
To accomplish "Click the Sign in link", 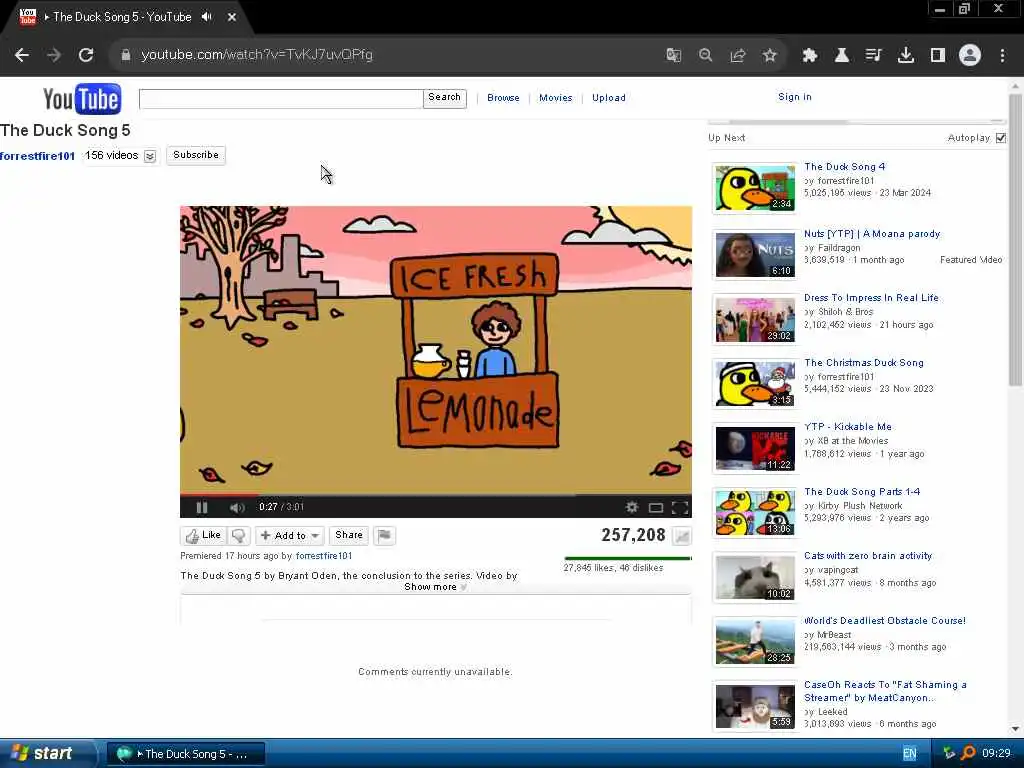I will (795, 97).
